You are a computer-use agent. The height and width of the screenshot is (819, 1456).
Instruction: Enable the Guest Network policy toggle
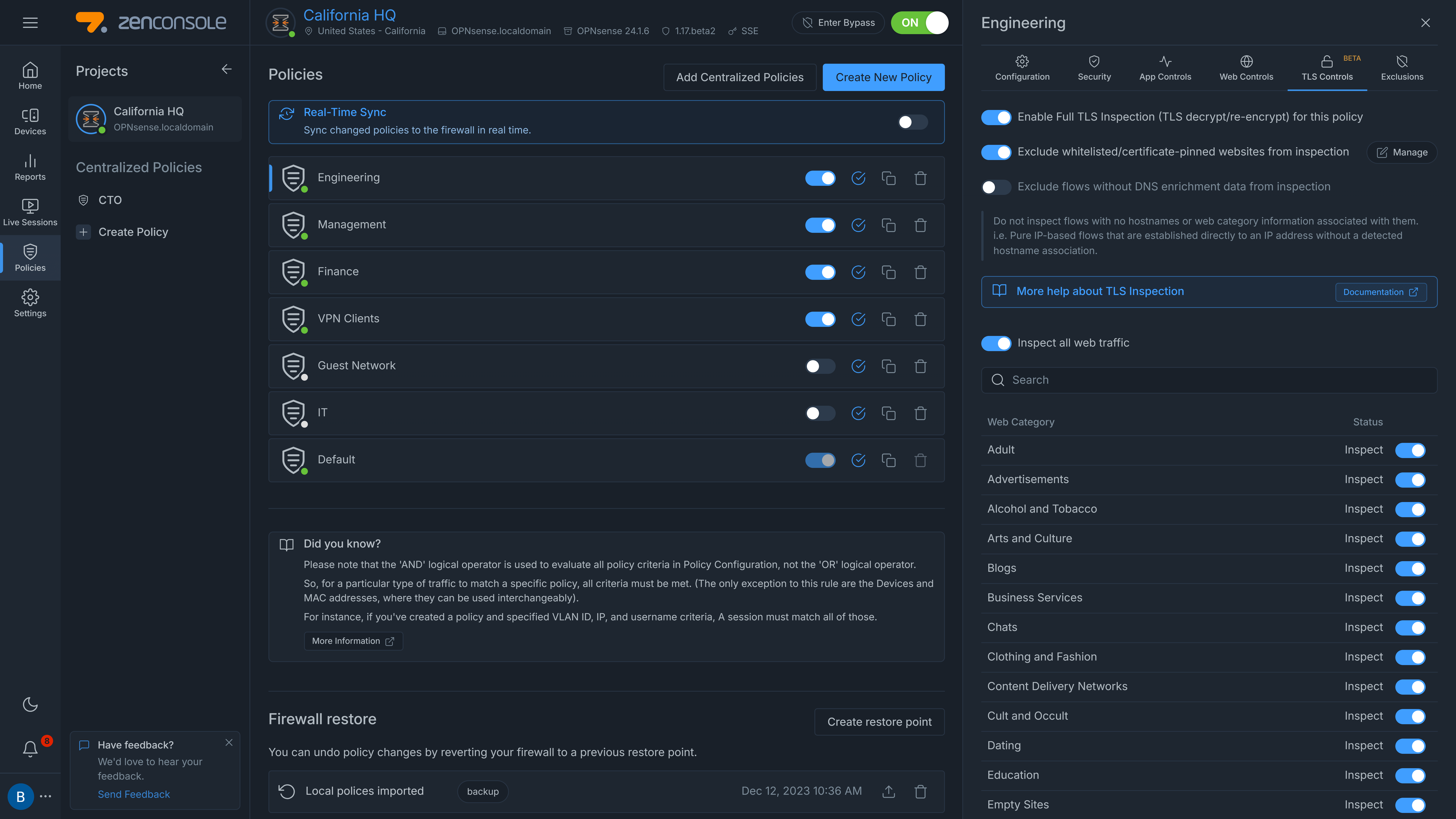tap(820, 366)
